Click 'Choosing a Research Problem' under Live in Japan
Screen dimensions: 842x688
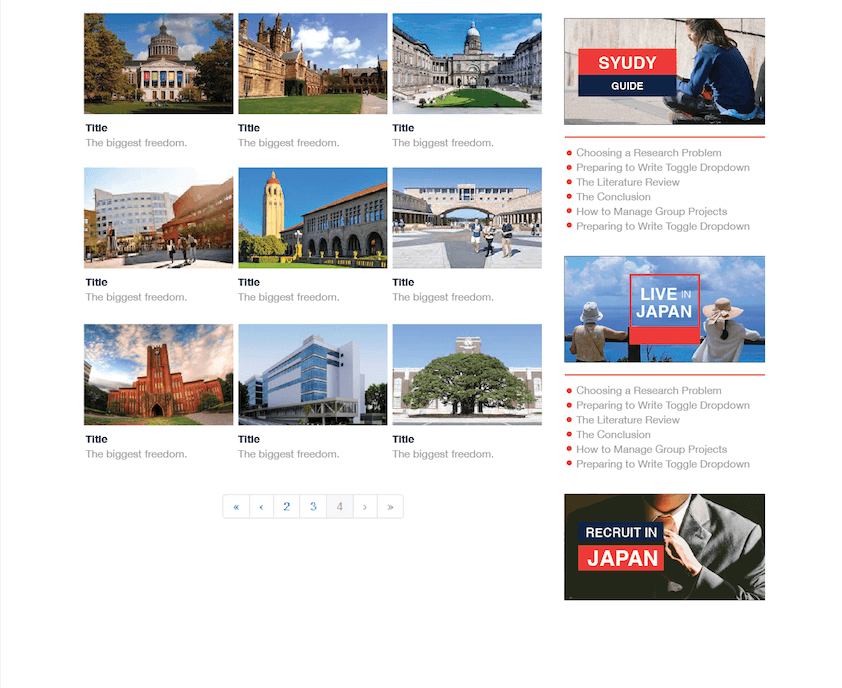click(649, 390)
